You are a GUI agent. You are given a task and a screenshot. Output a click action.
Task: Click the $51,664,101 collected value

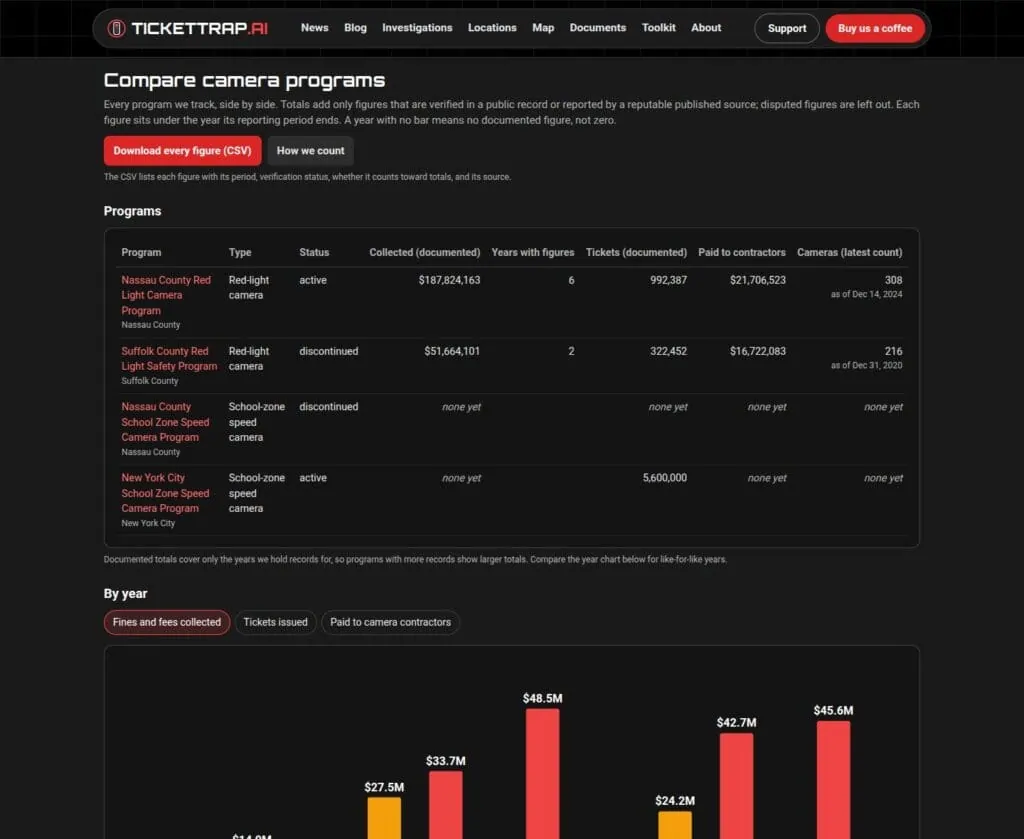coord(452,351)
